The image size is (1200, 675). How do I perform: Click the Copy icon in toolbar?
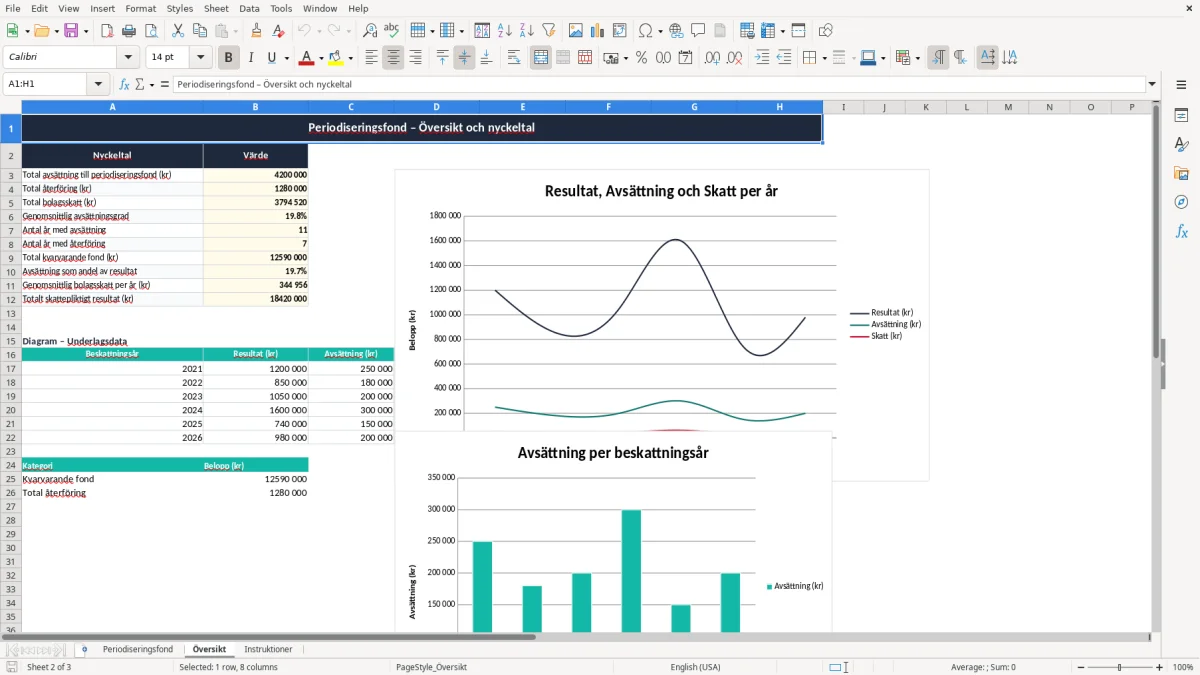click(199, 31)
